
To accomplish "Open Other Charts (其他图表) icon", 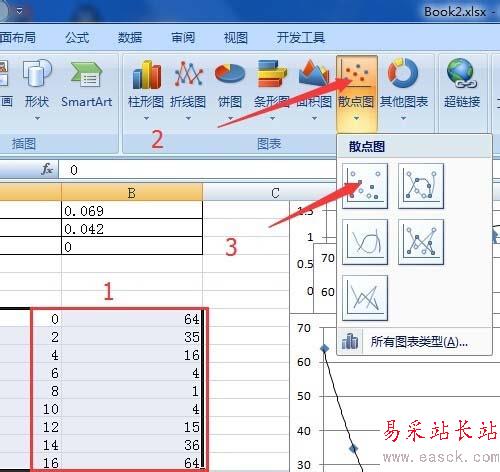I will tap(403, 73).
